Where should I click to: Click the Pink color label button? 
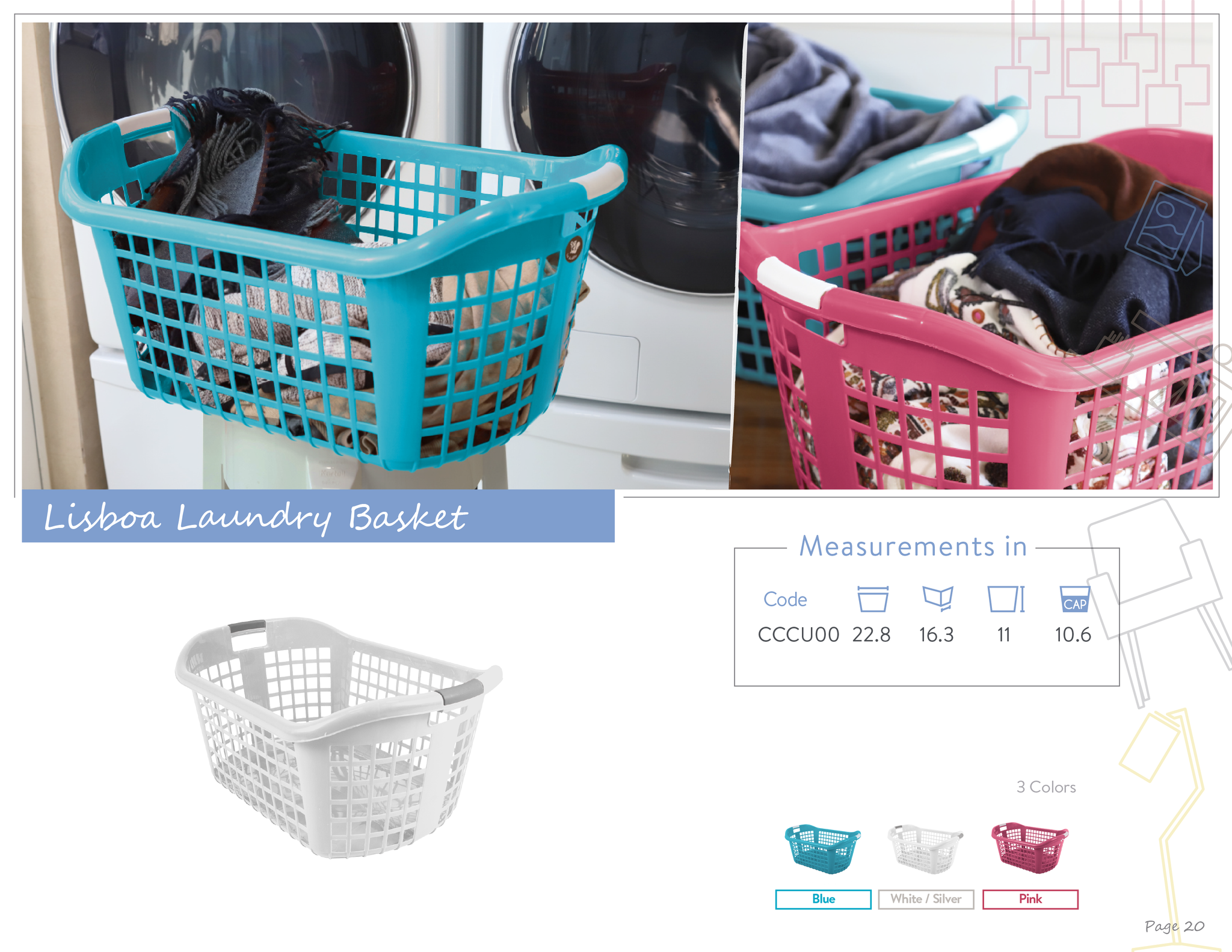[1030, 899]
